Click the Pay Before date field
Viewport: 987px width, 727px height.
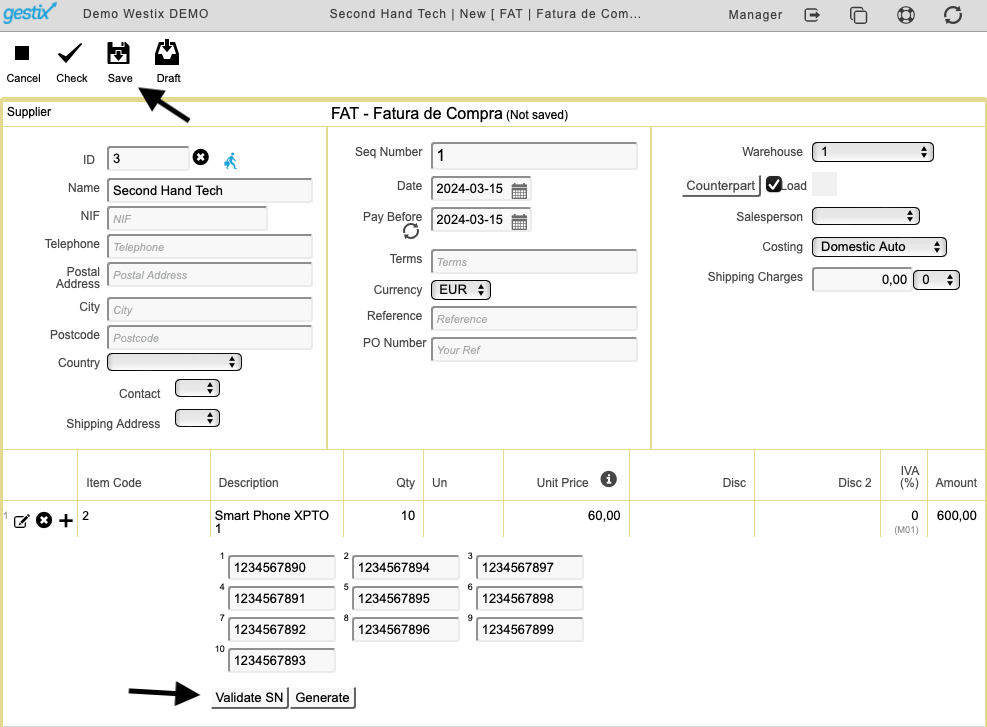[x=471, y=220]
